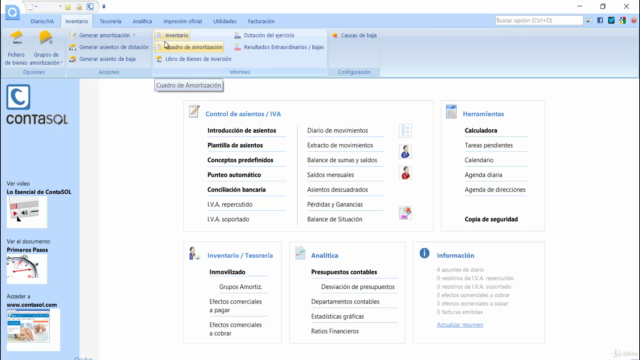The width and height of the screenshot is (640, 360).
Task: Click Actualizar resumen link
Action: [460, 325]
